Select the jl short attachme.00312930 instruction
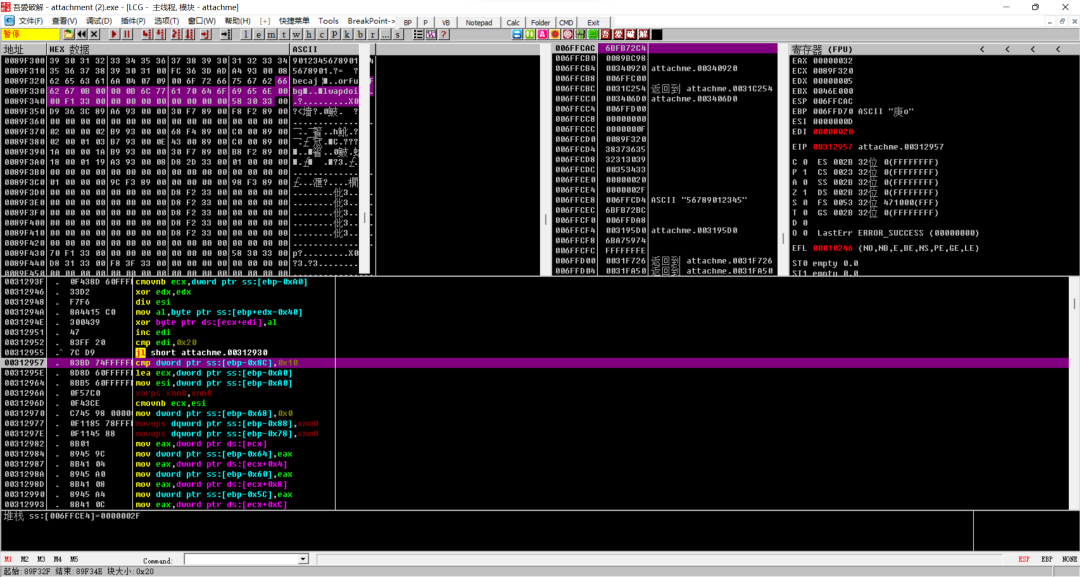 [201, 353]
